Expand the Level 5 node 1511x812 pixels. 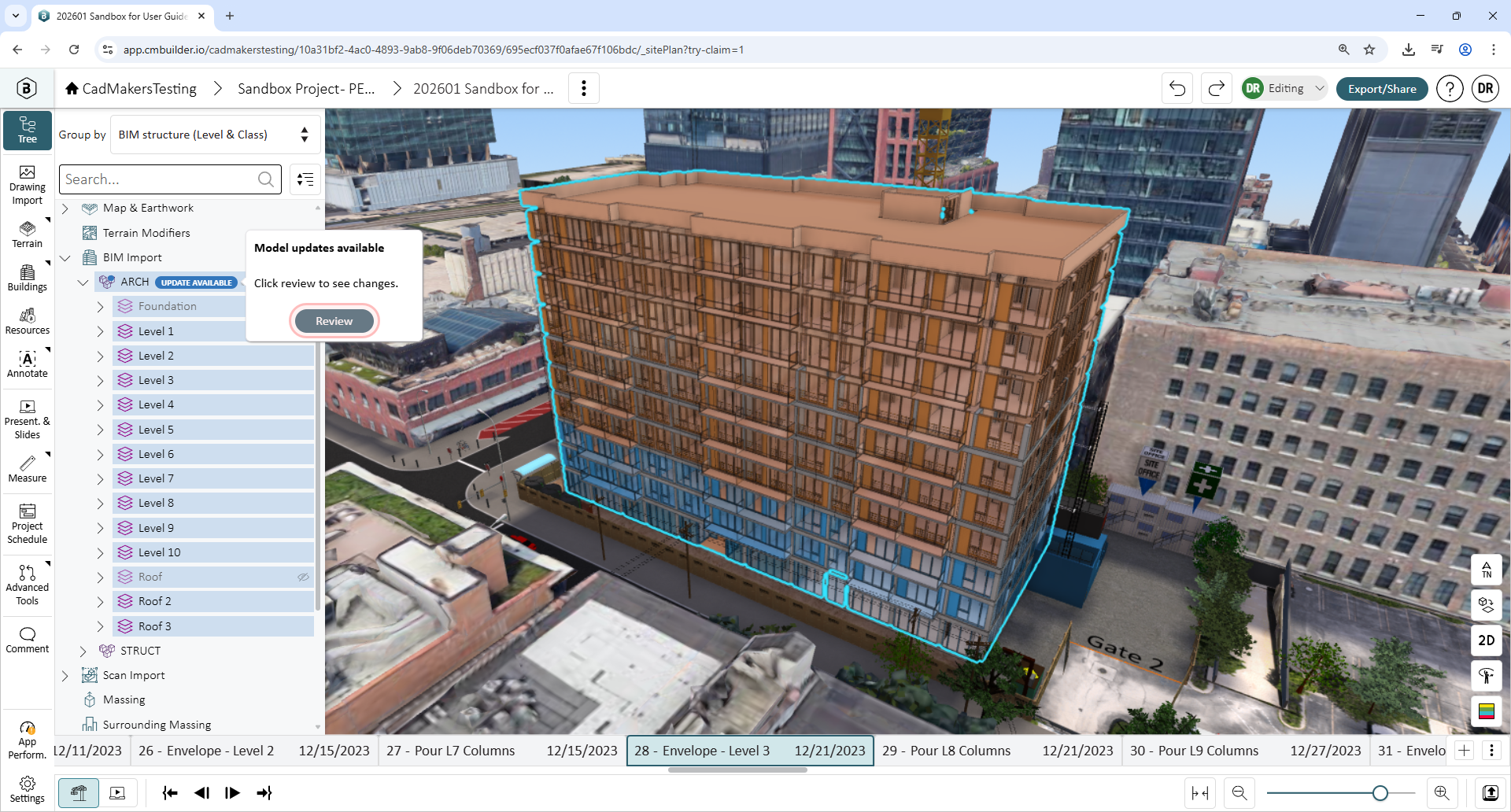point(100,430)
